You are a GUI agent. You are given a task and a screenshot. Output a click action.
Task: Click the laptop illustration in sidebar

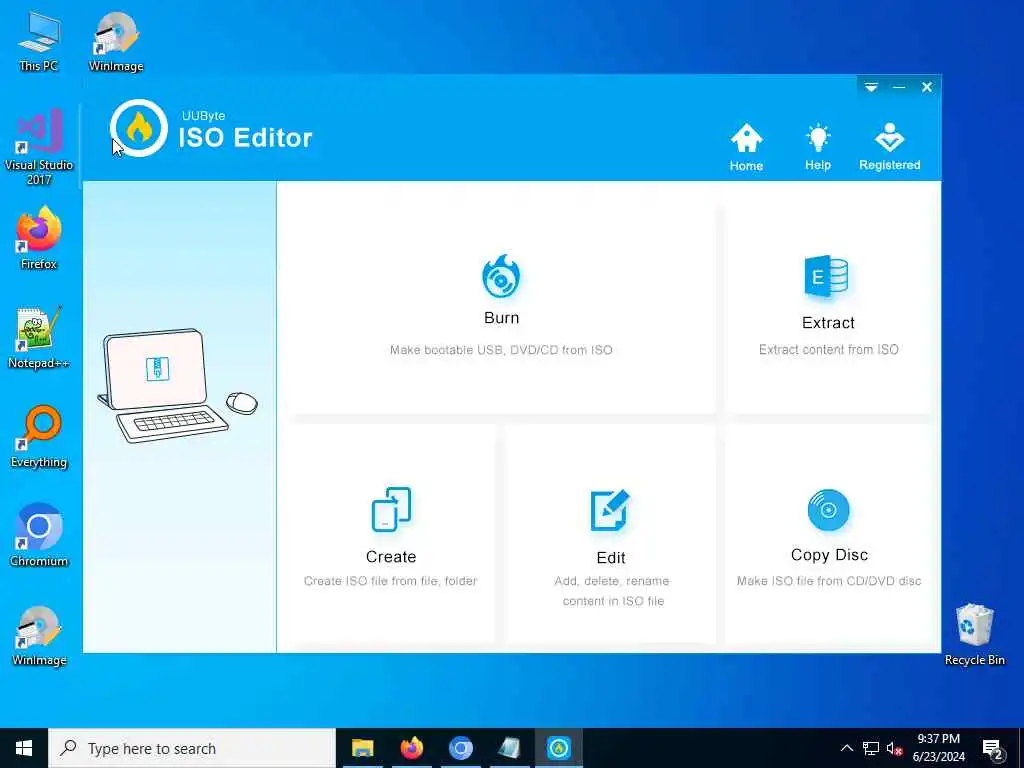(177, 385)
